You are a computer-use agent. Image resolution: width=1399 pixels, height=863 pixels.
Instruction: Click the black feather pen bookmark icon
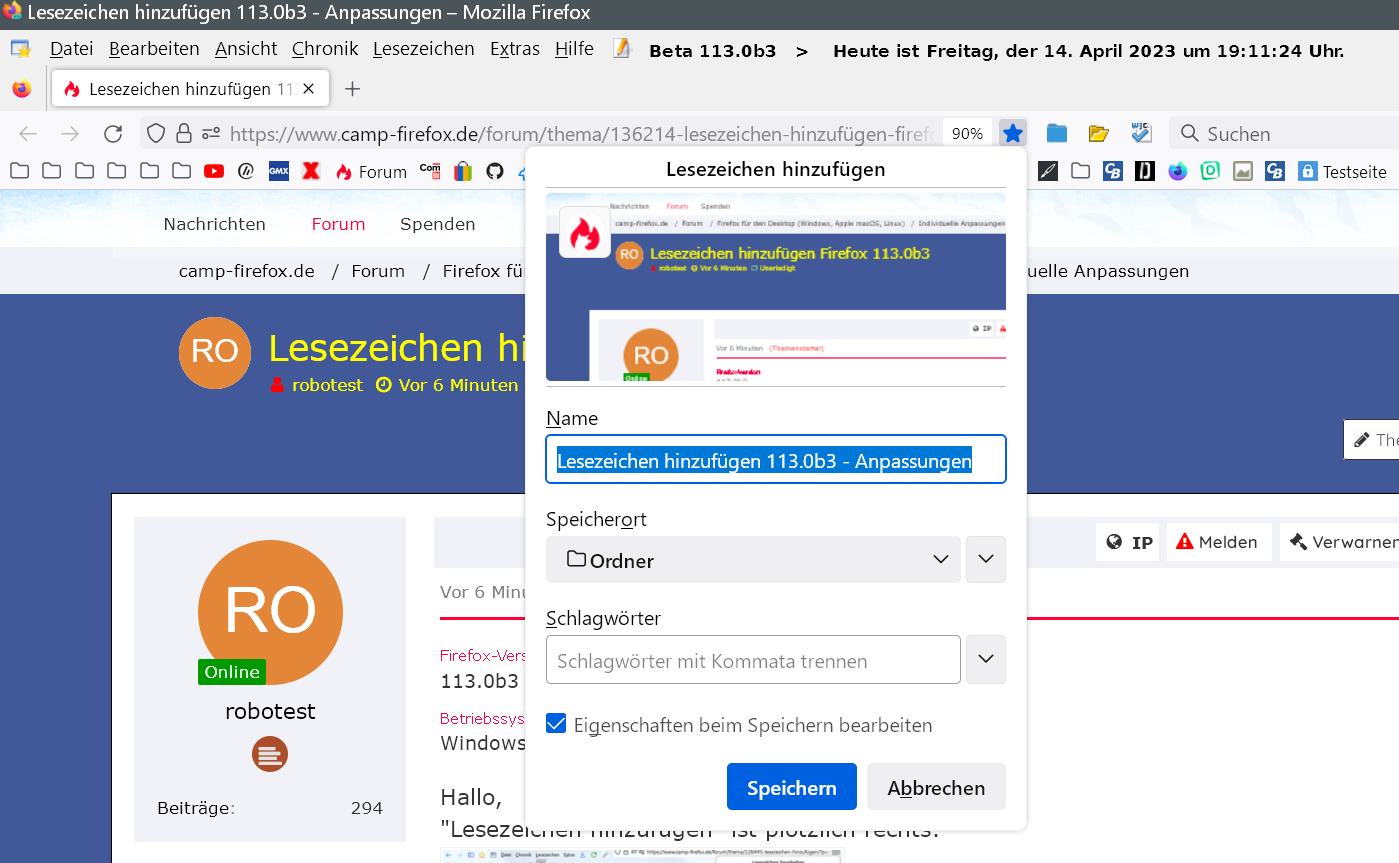1048,171
